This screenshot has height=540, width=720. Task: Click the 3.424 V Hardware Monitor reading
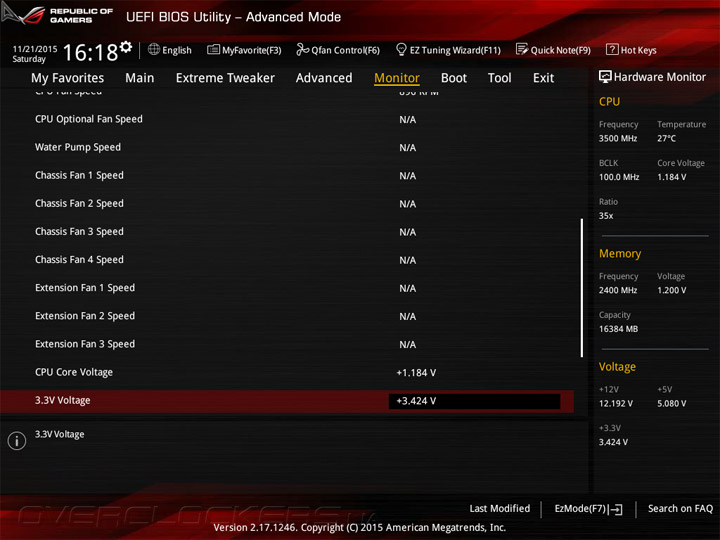coord(613,442)
